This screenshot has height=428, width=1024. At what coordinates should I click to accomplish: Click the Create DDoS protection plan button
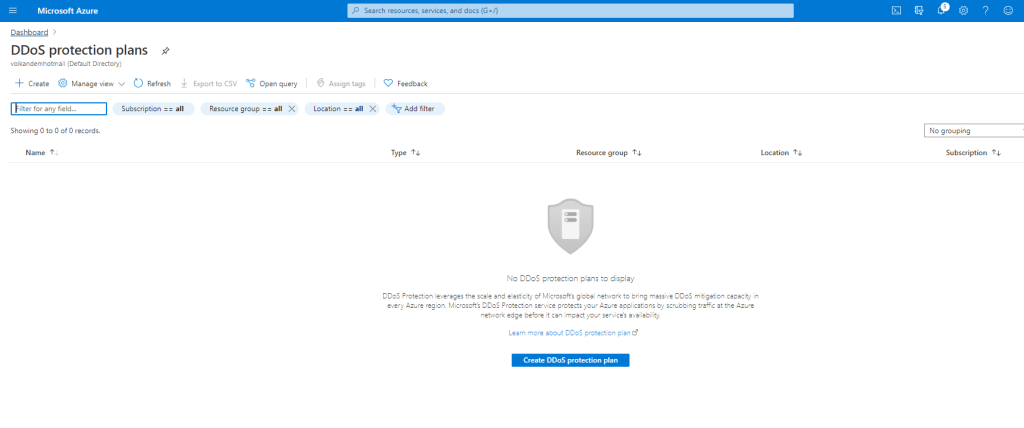point(570,360)
